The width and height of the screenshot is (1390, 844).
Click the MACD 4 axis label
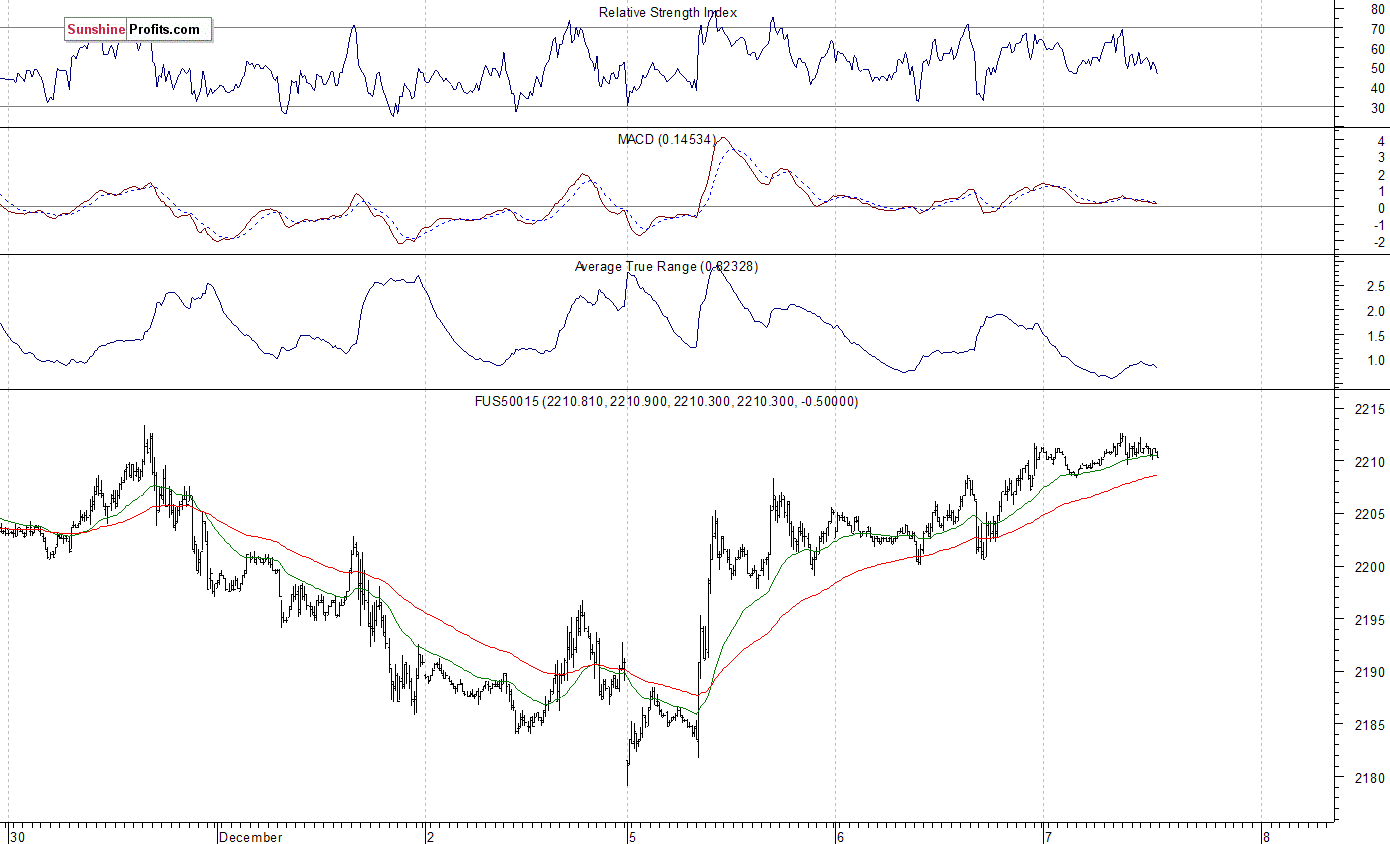pyautogui.click(x=1381, y=142)
